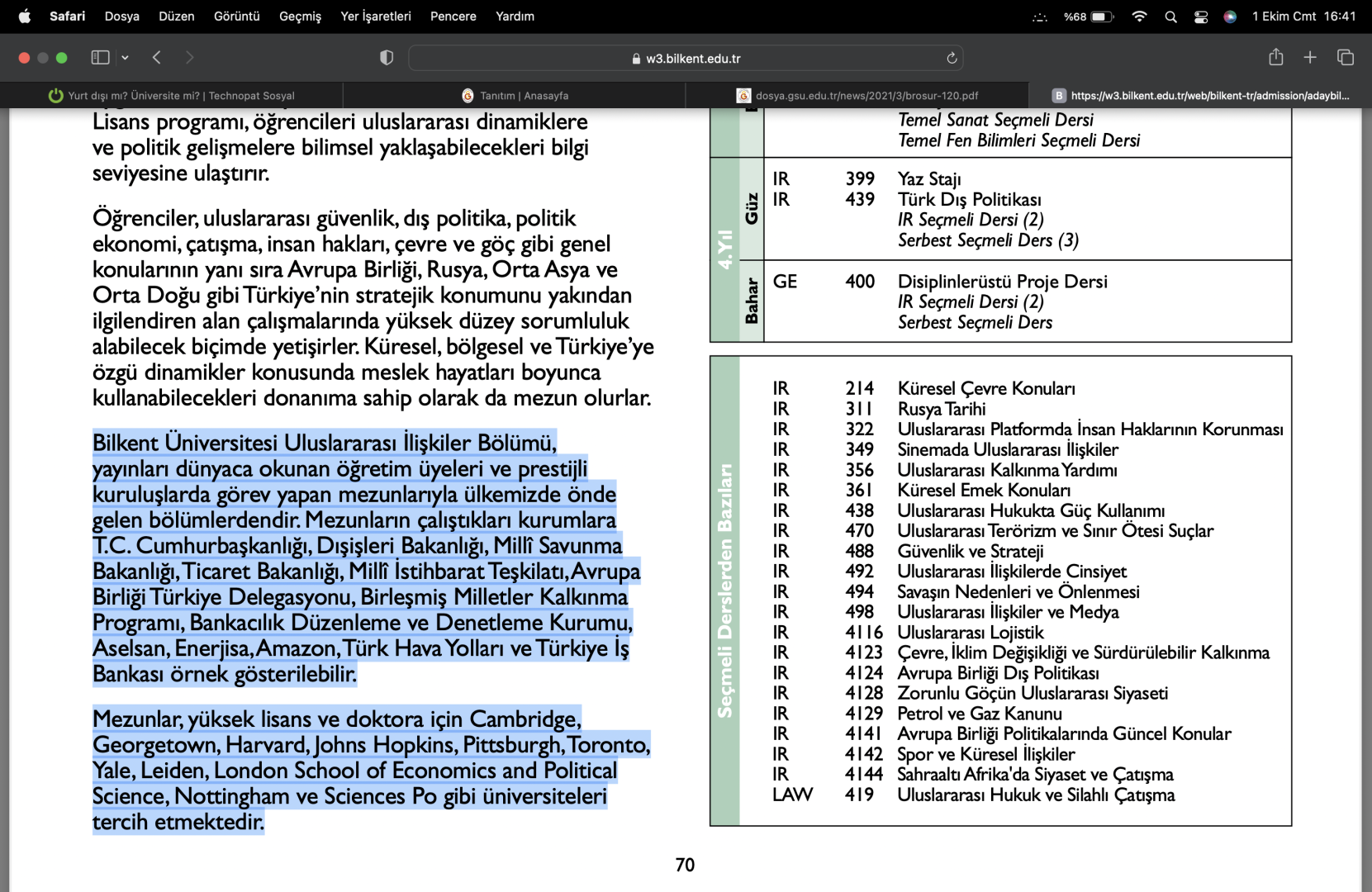Show the date and time panel
The height and width of the screenshot is (892, 1372).
1303,17
